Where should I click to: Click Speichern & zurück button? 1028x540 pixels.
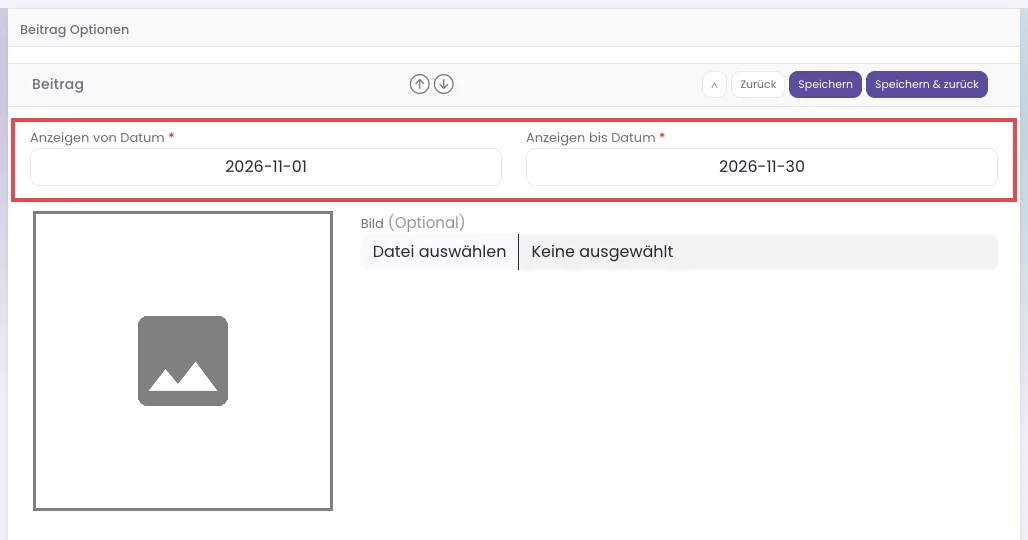[x=926, y=85]
